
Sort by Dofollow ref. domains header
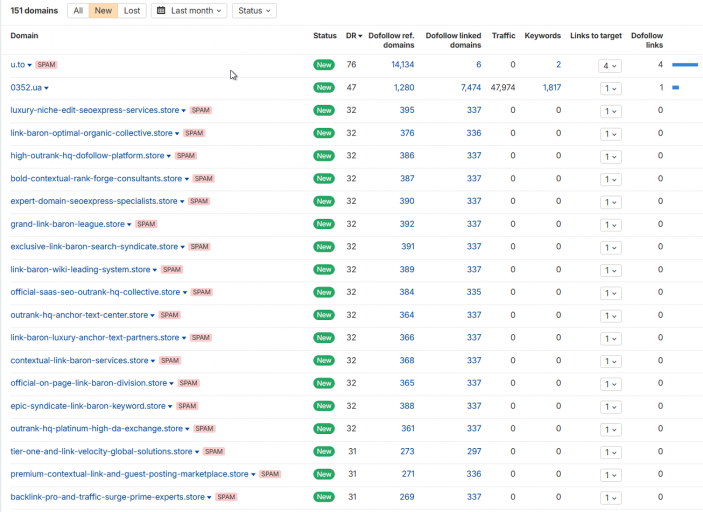(391, 40)
